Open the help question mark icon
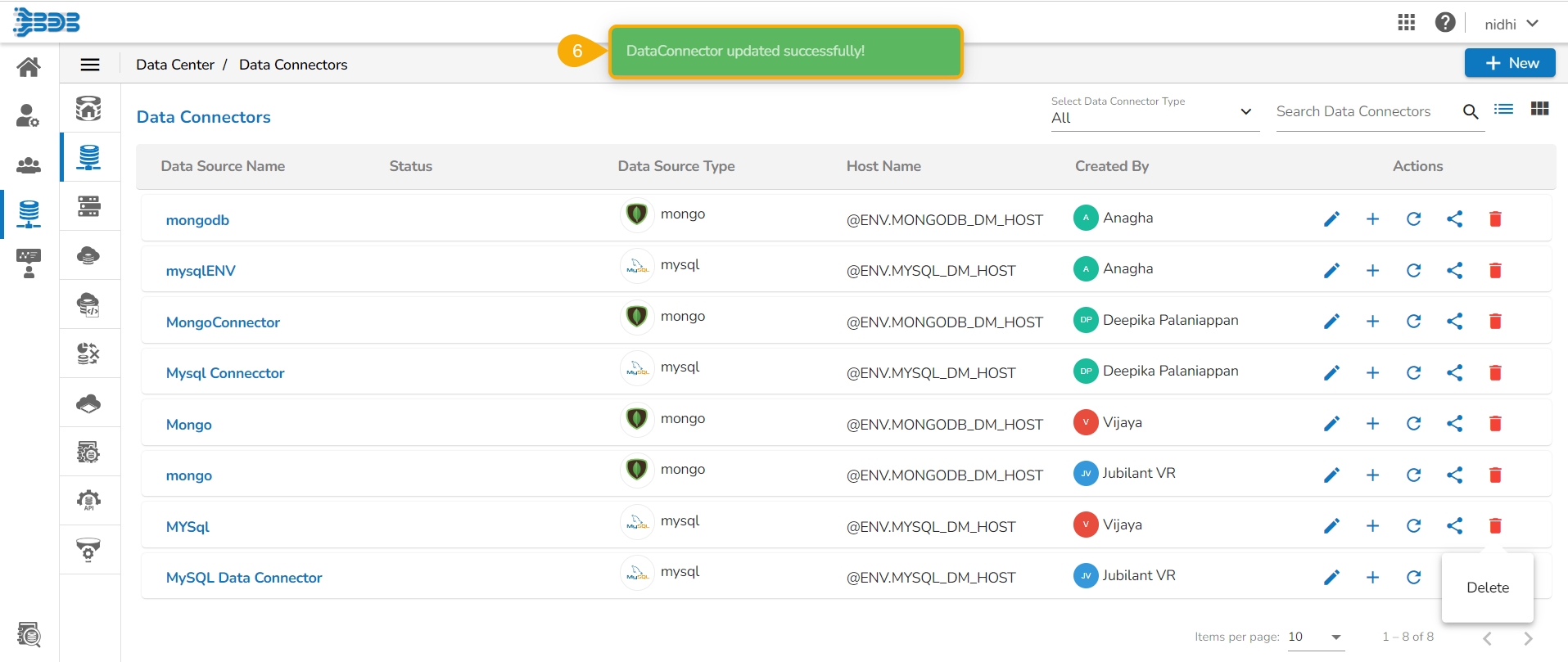The width and height of the screenshot is (1568, 662). tap(1445, 23)
